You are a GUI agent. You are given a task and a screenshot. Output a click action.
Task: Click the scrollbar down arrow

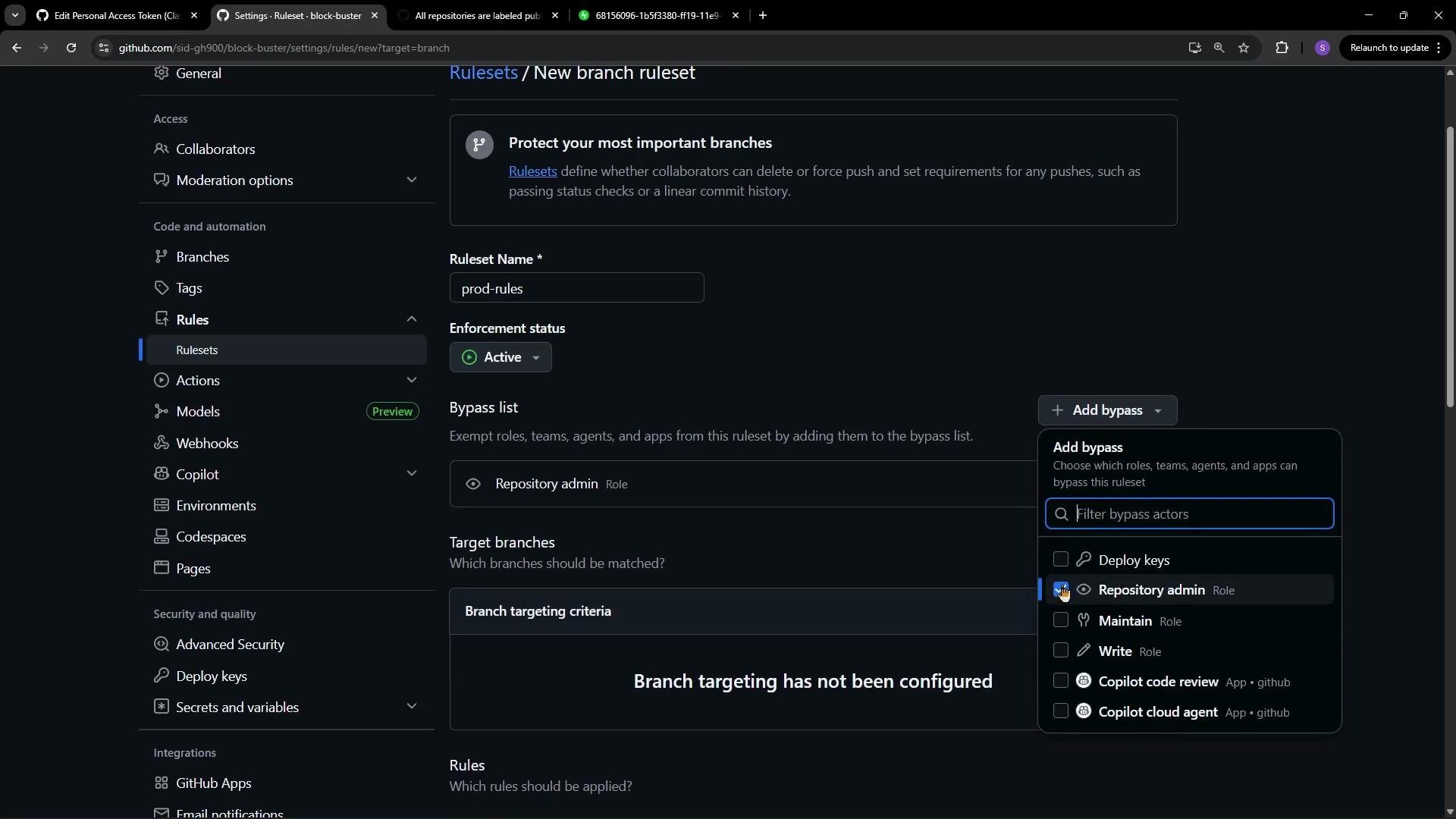click(x=1450, y=812)
